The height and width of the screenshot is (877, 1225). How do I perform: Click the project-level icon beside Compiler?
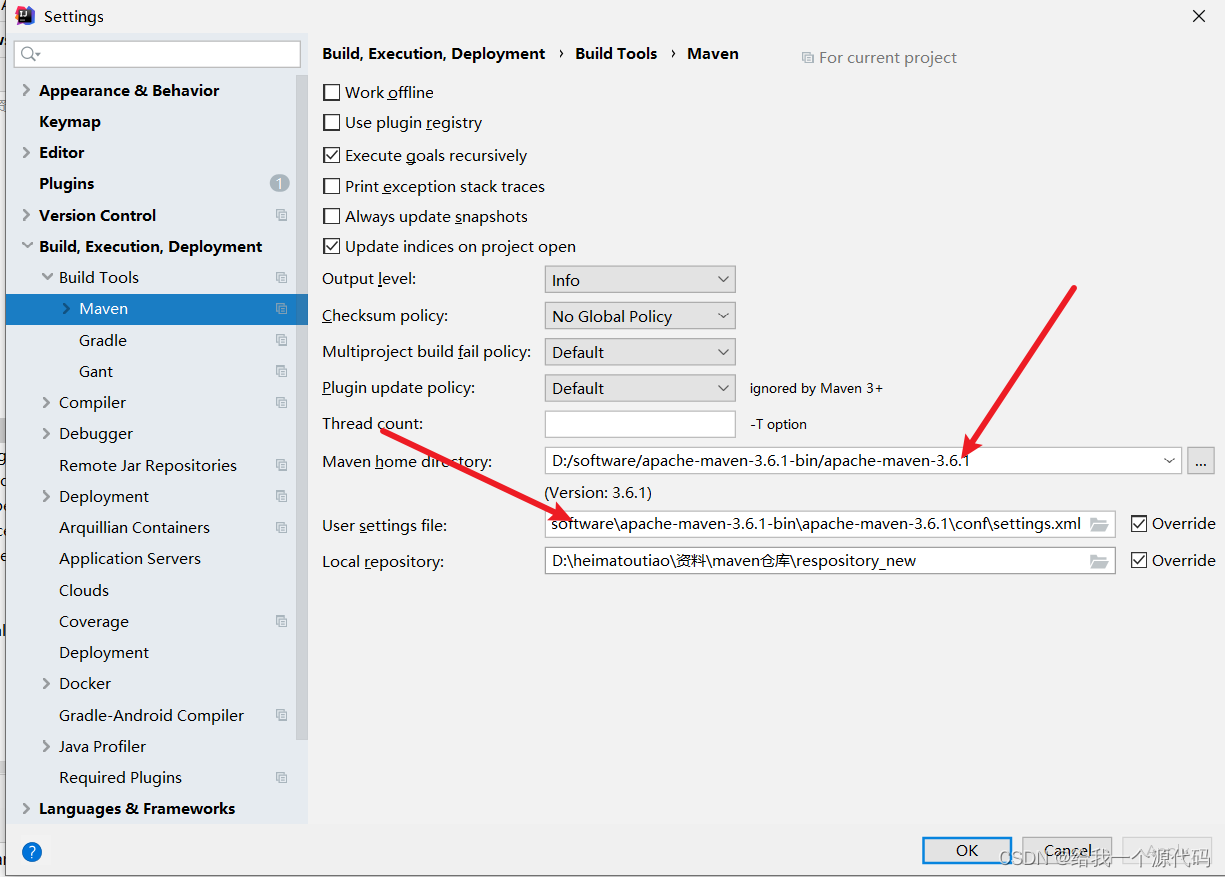pyautogui.click(x=282, y=402)
